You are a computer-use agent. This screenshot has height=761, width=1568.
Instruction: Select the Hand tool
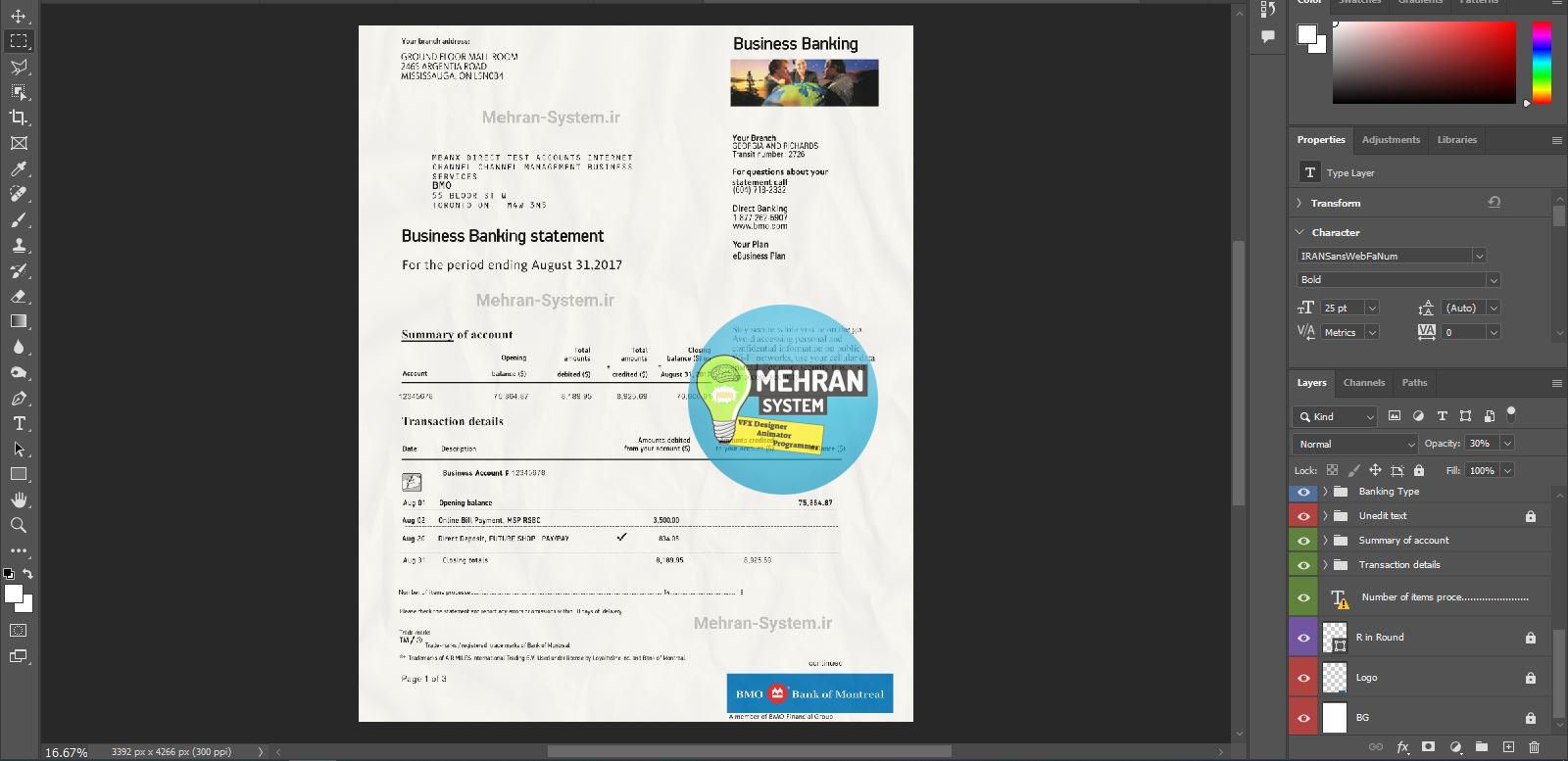(x=19, y=500)
